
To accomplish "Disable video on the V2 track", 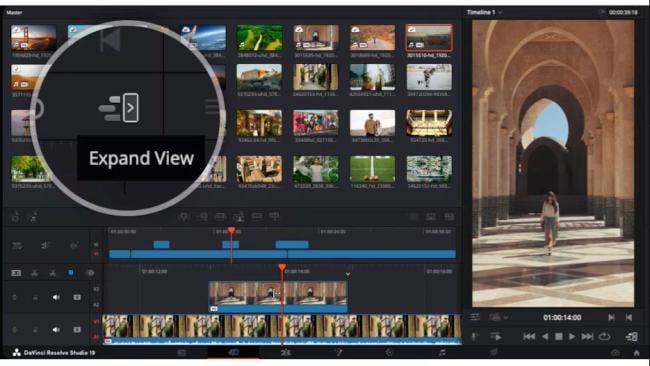I will [x=77, y=297].
